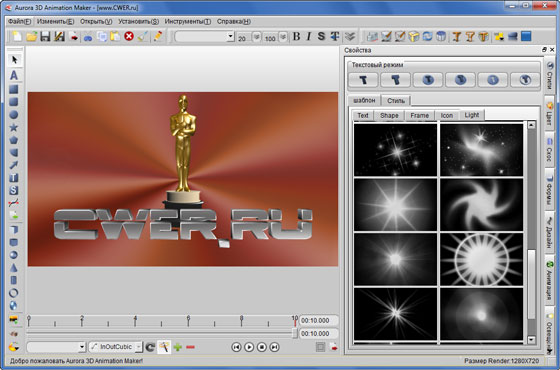Viewport: 560px width, 370px height.
Task: Open the Изменить menu
Action: tap(56, 21)
